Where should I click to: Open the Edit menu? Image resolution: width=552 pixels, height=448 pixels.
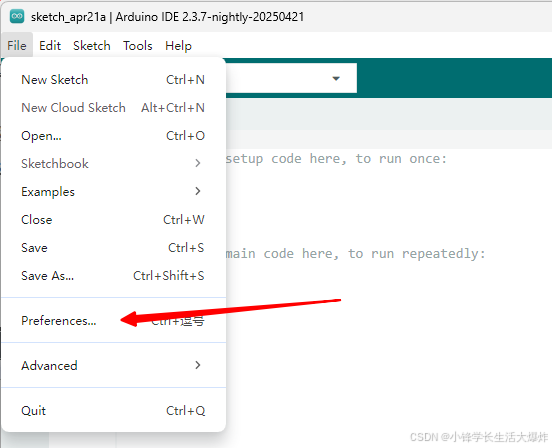point(50,45)
